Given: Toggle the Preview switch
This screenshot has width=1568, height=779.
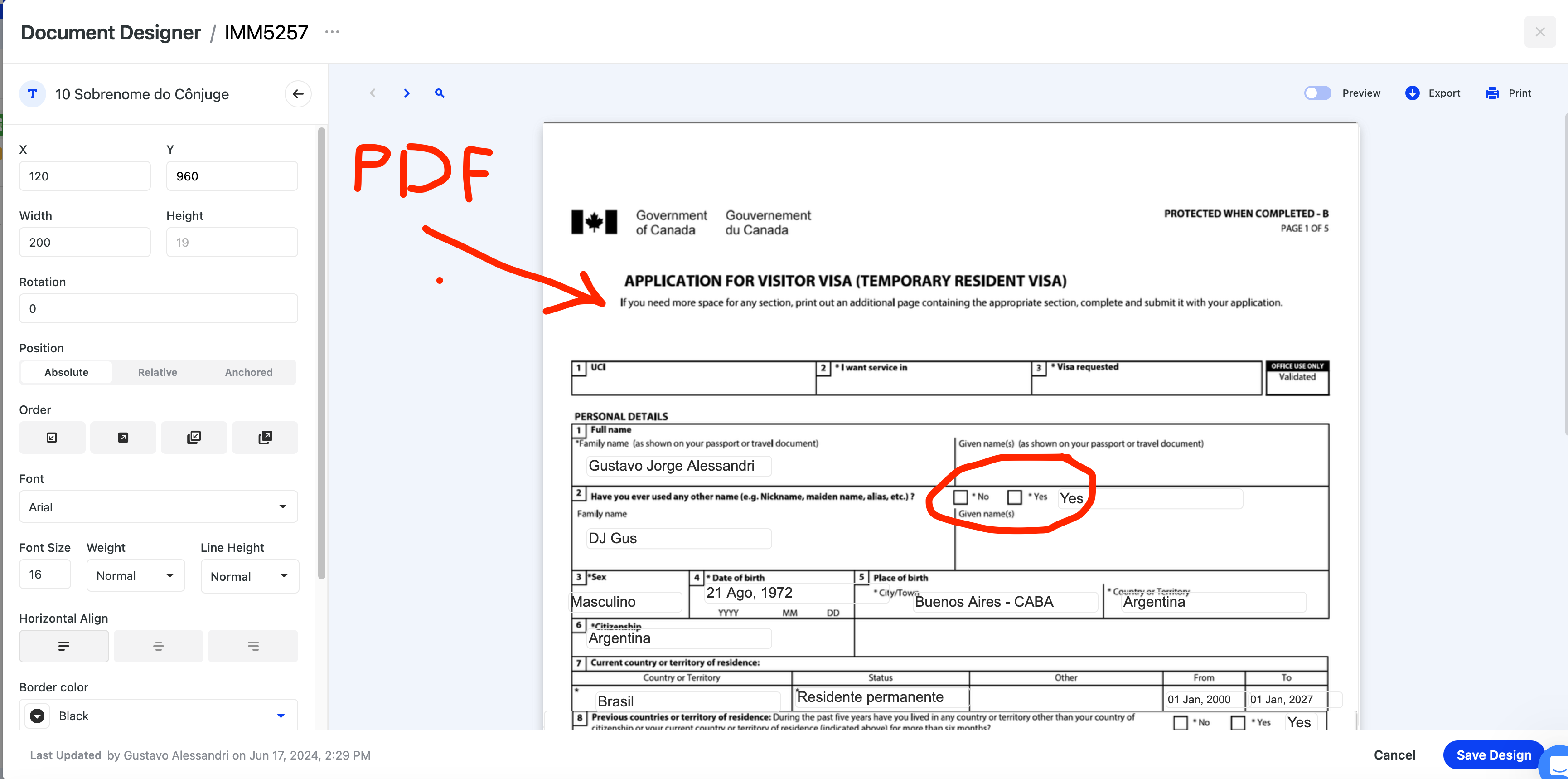Looking at the screenshot, I should pyautogui.click(x=1317, y=93).
